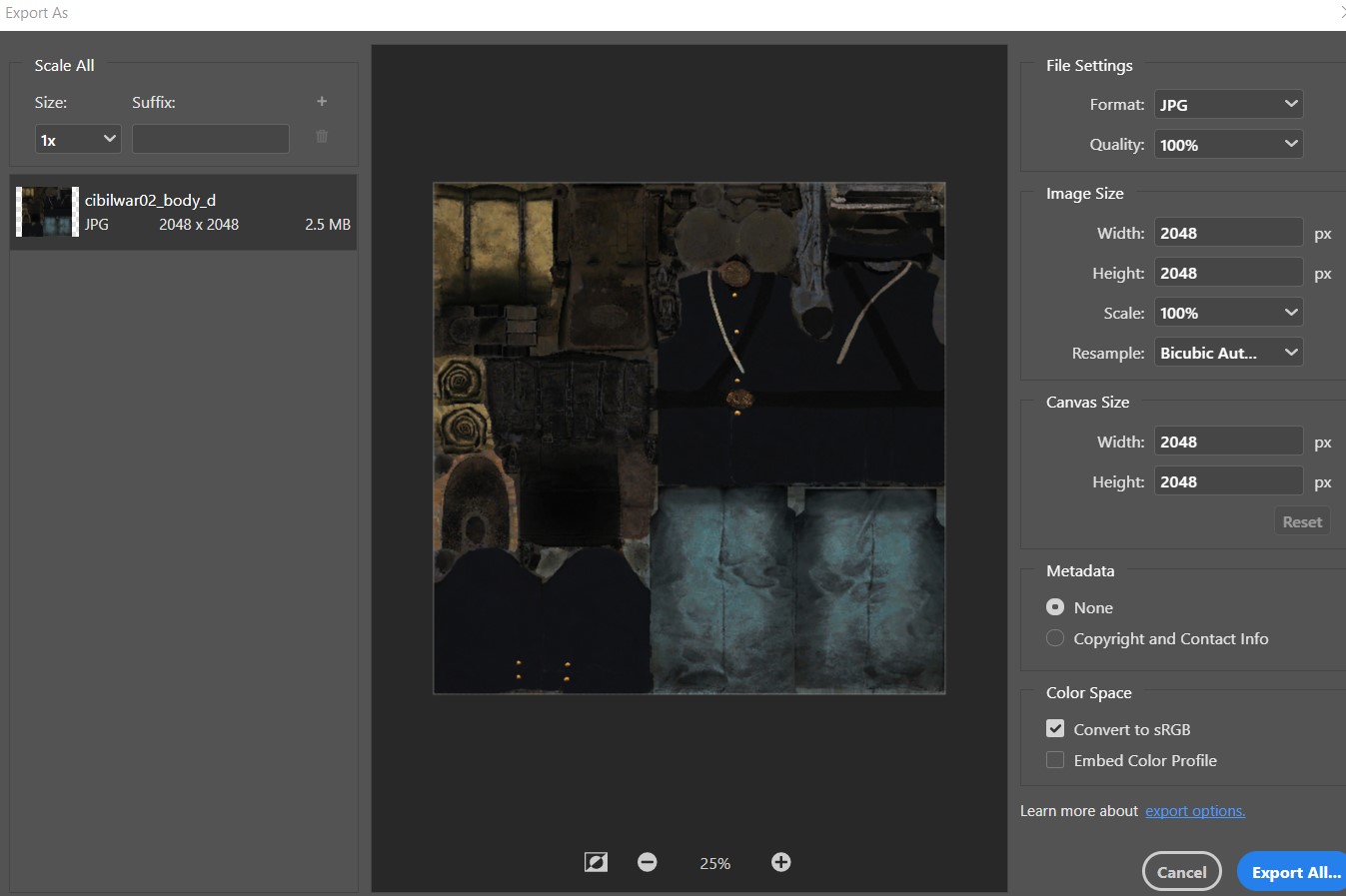Viewport: 1346px width, 896px height.
Task: Open the Quality dropdown
Action: point(1228,144)
